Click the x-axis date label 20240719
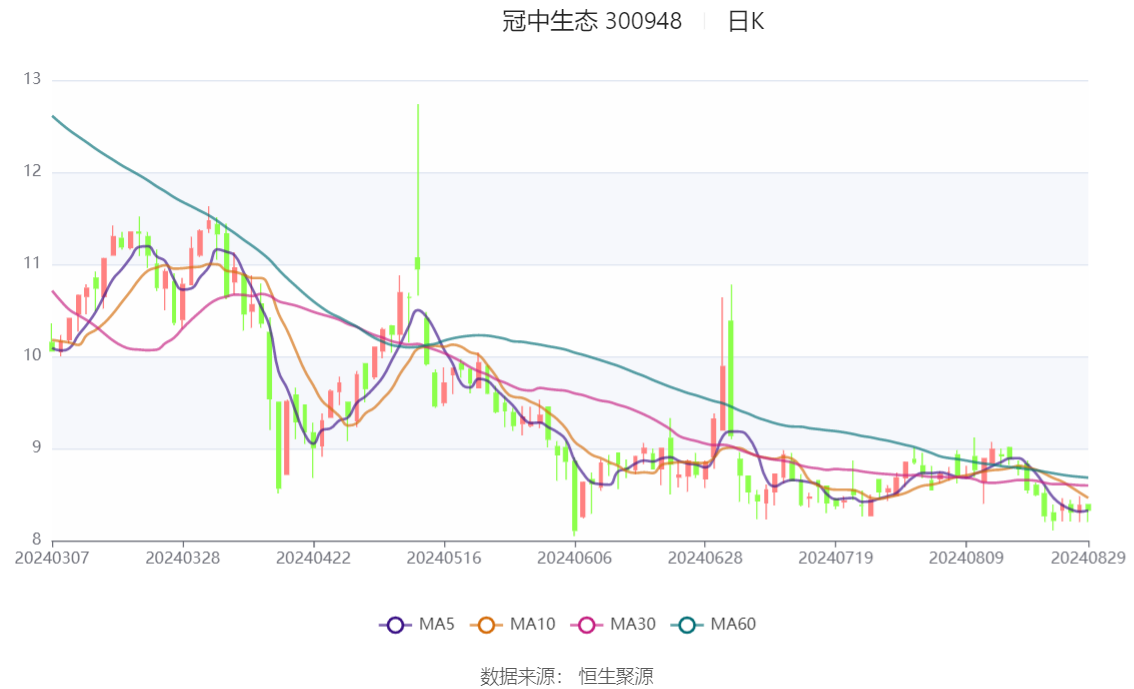 pos(835,558)
